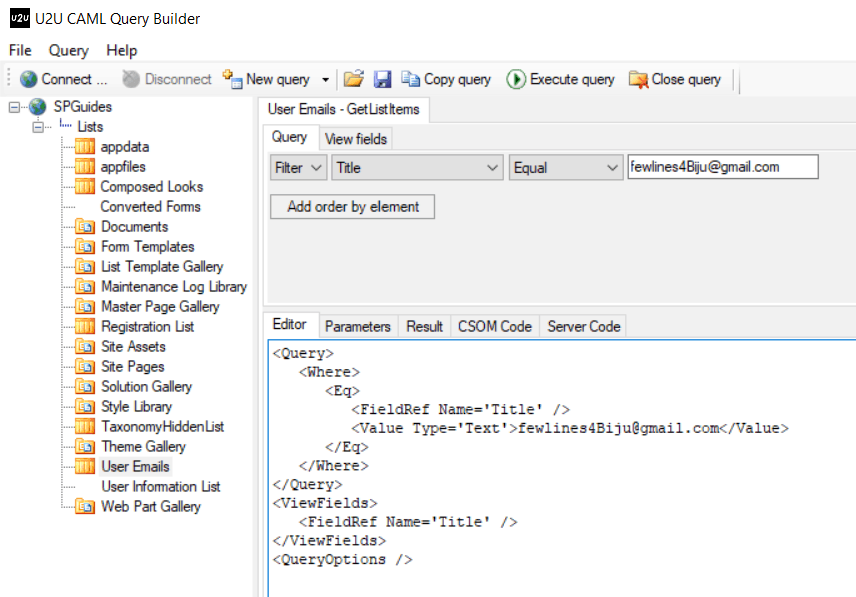Click Add order by element button

pos(353,207)
